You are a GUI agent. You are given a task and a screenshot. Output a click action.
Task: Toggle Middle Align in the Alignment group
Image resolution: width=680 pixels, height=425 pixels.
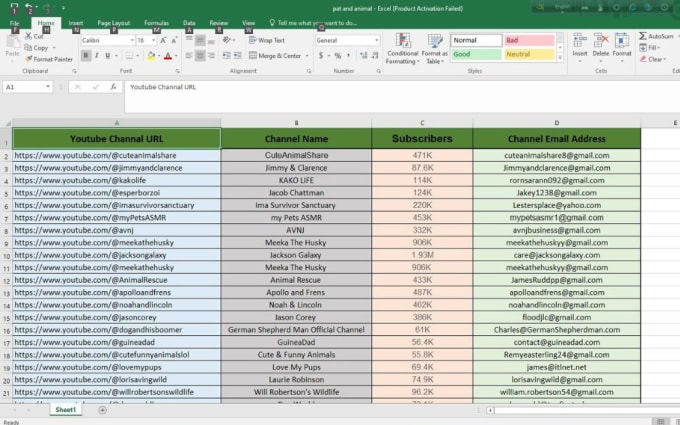tap(200, 40)
